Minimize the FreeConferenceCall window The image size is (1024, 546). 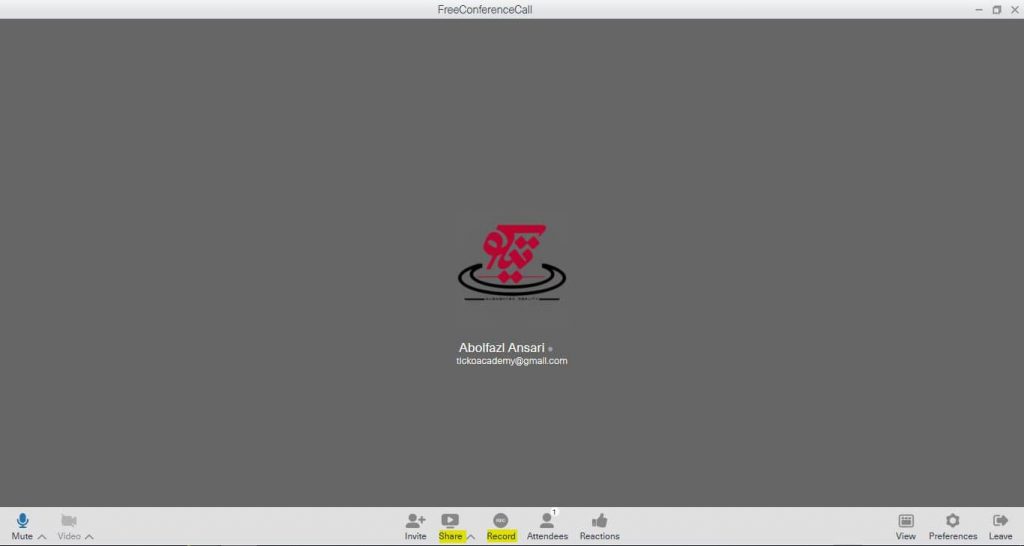(x=978, y=10)
